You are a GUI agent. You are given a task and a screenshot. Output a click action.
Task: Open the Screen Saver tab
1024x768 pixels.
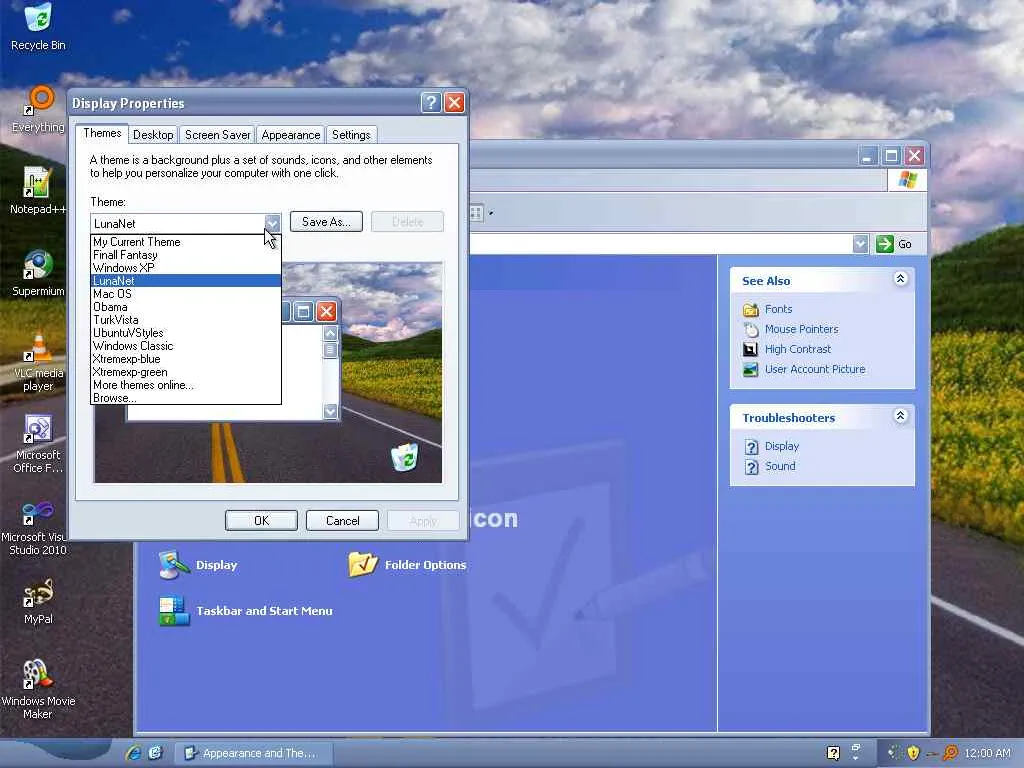pos(217,135)
